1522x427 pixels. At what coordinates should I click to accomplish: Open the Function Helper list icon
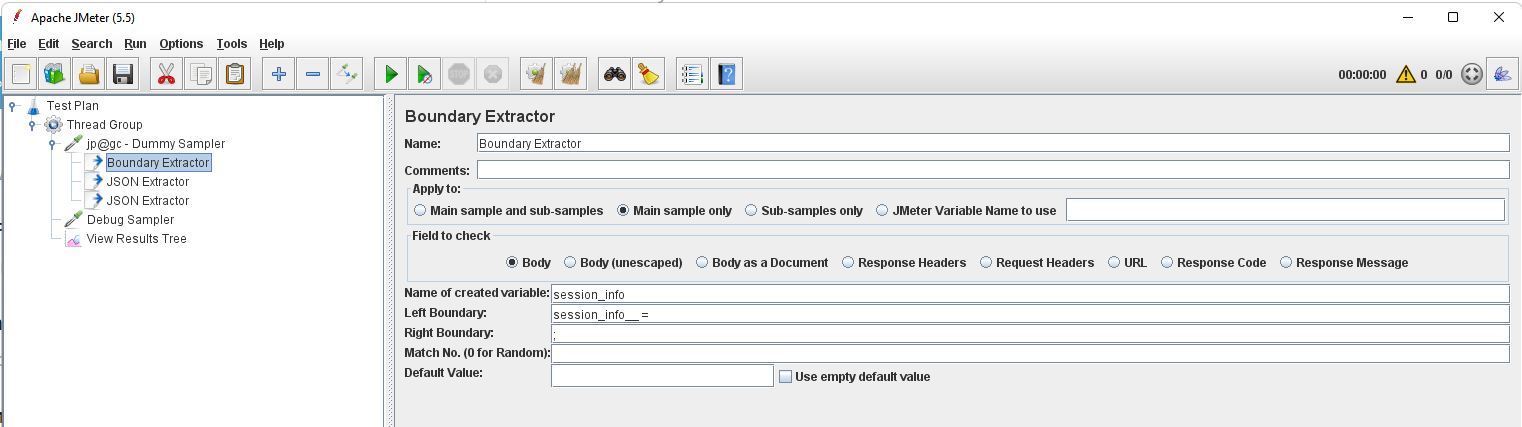(x=692, y=73)
